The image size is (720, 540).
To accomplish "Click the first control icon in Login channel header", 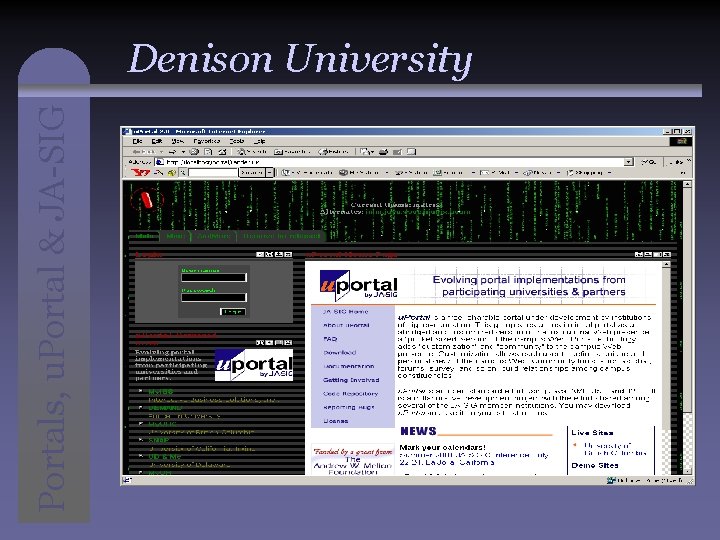I will [259, 254].
